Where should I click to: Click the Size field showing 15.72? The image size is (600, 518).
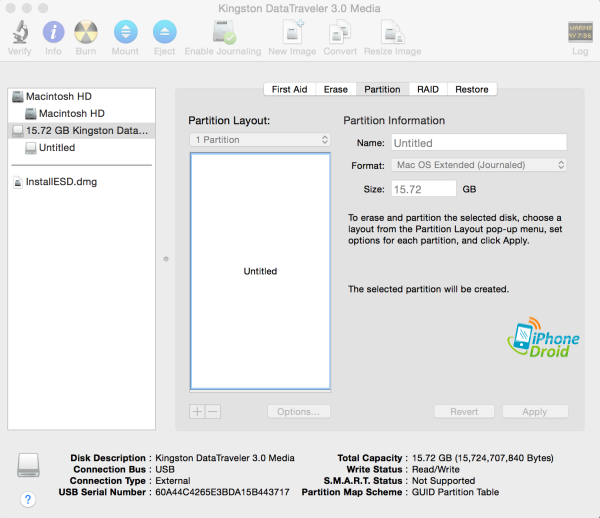pyautogui.click(x=424, y=189)
